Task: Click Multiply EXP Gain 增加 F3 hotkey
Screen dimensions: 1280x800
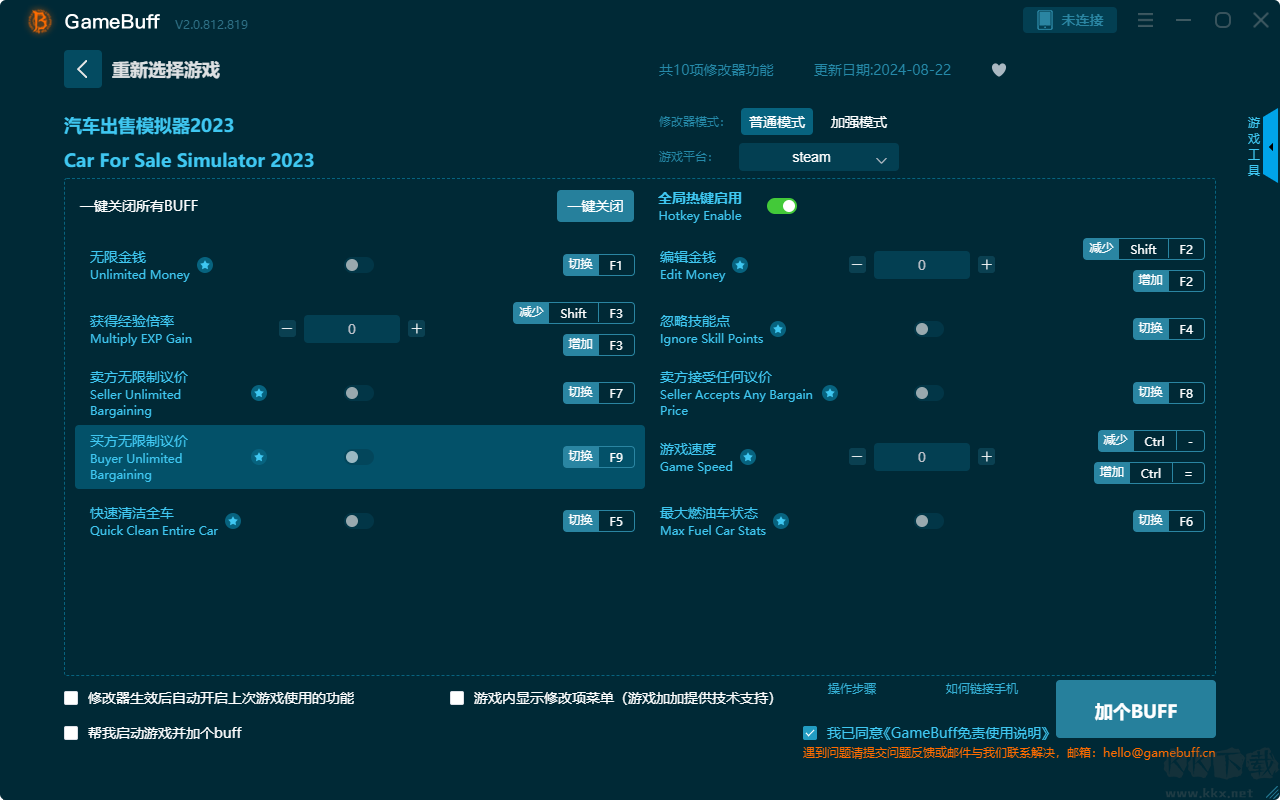Action: [599, 345]
